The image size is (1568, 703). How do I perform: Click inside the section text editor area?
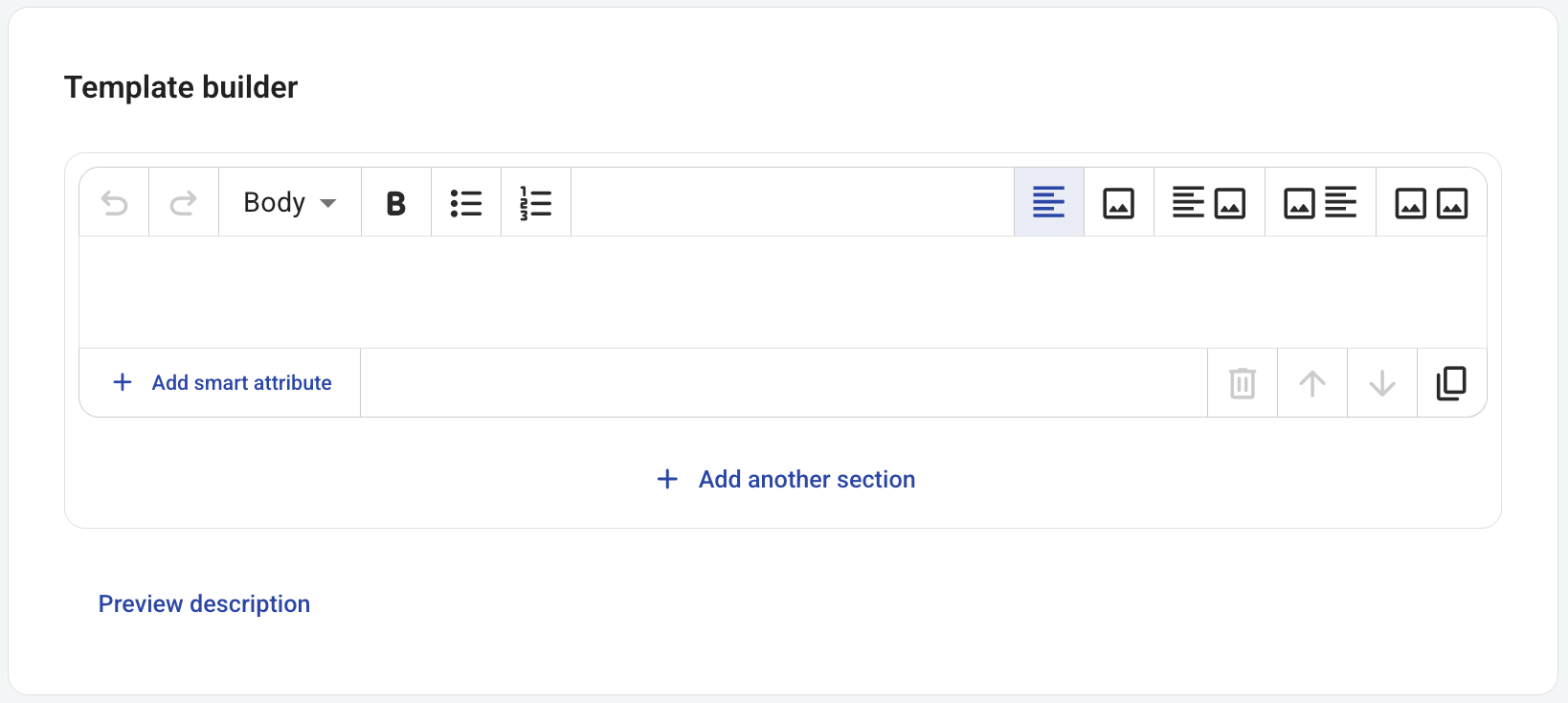click(x=783, y=292)
